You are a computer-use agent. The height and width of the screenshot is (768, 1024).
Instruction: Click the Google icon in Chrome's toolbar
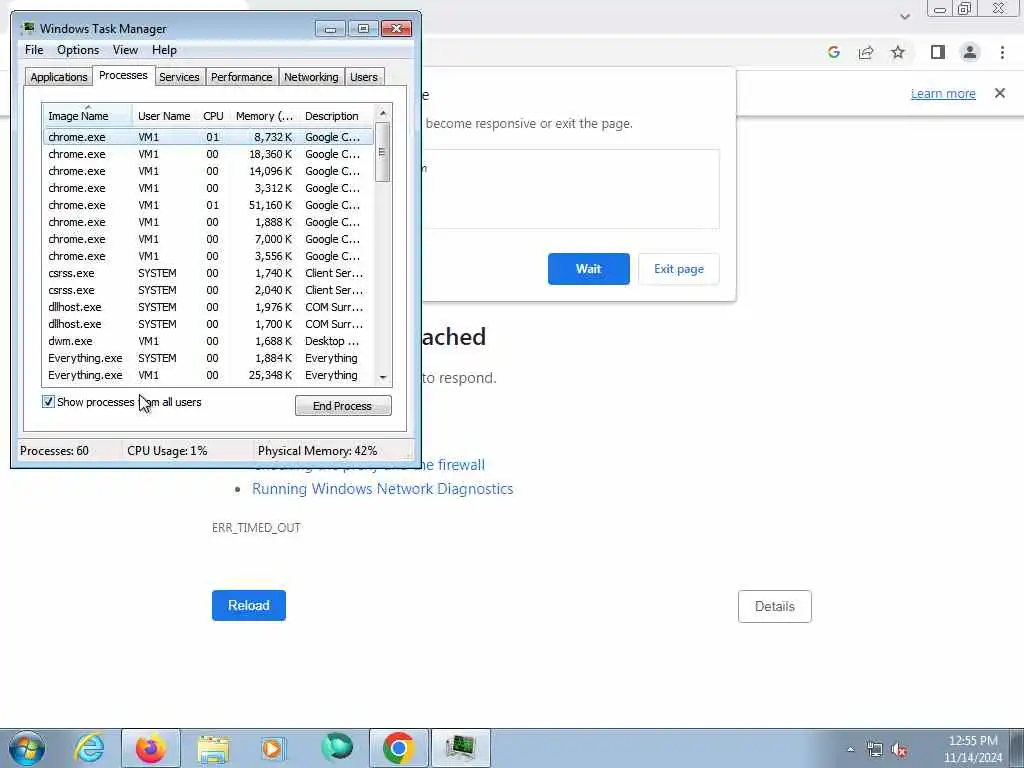click(x=833, y=52)
